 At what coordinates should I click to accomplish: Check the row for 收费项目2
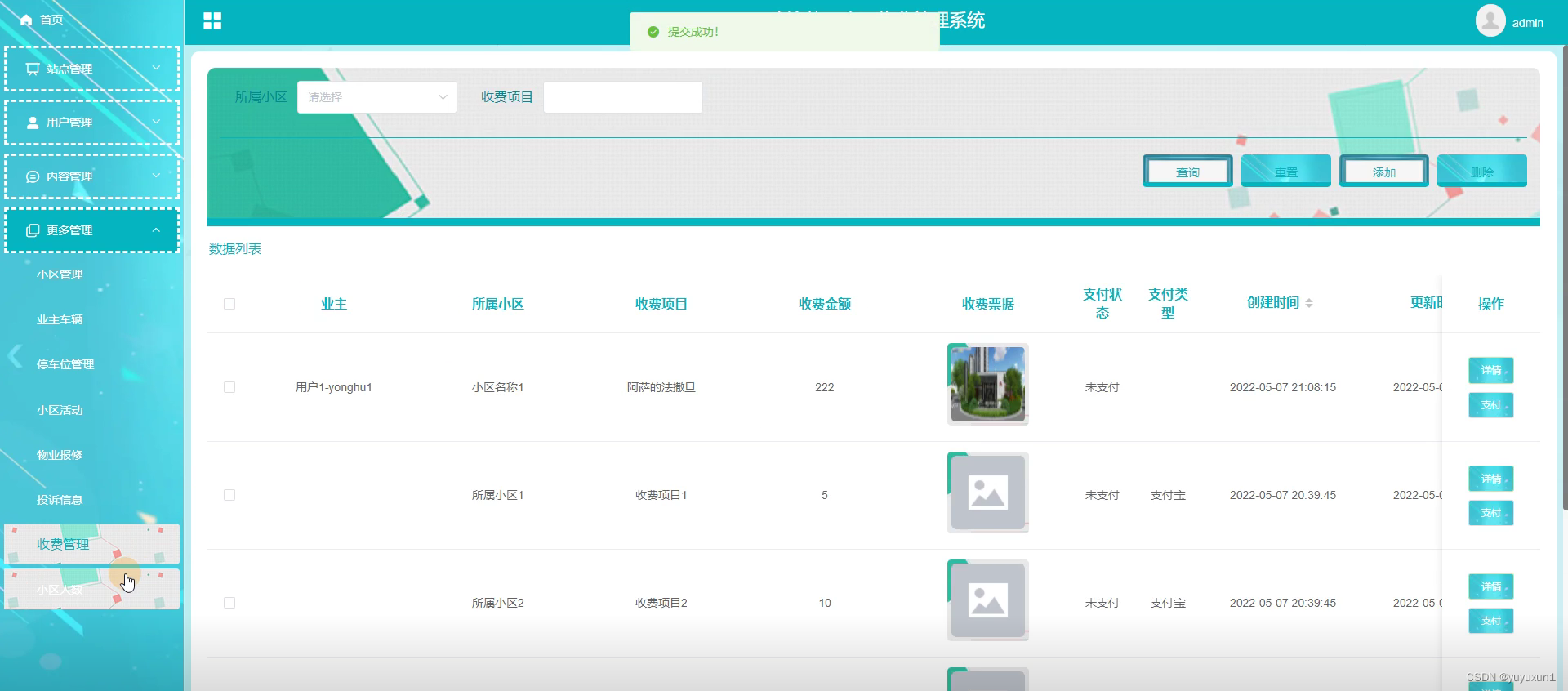pos(229,603)
